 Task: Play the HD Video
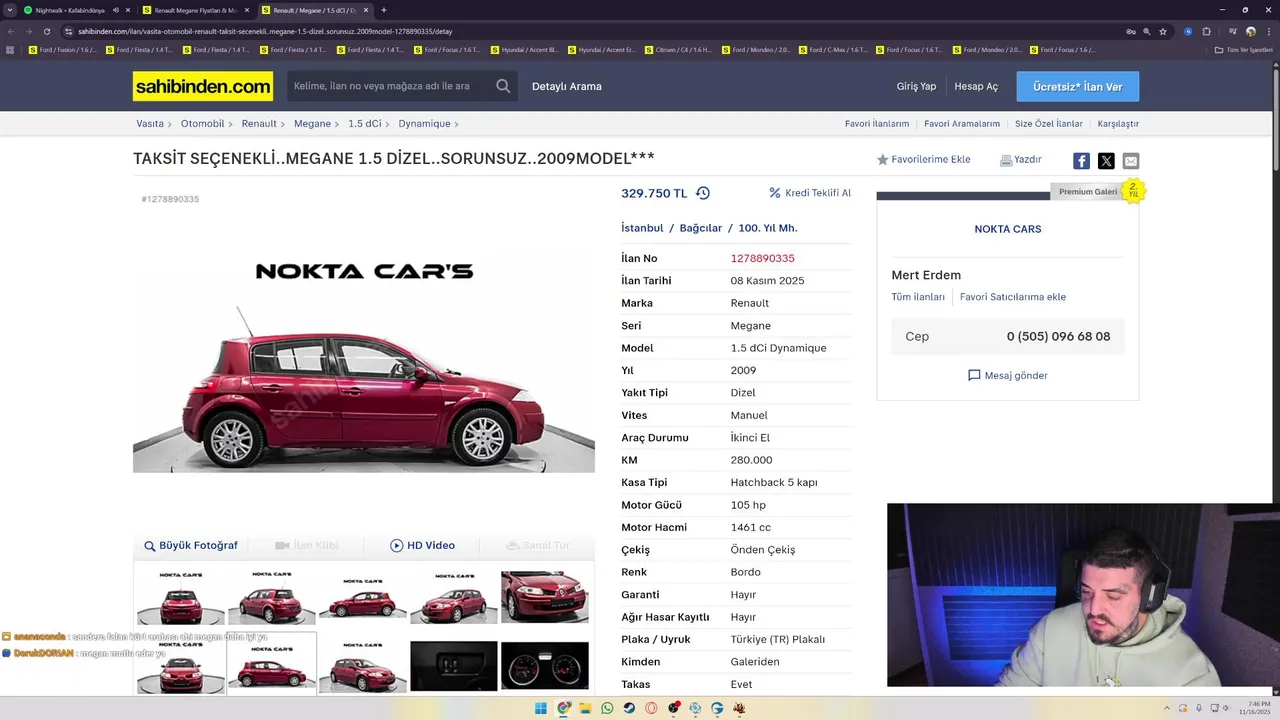[x=423, y=545]
